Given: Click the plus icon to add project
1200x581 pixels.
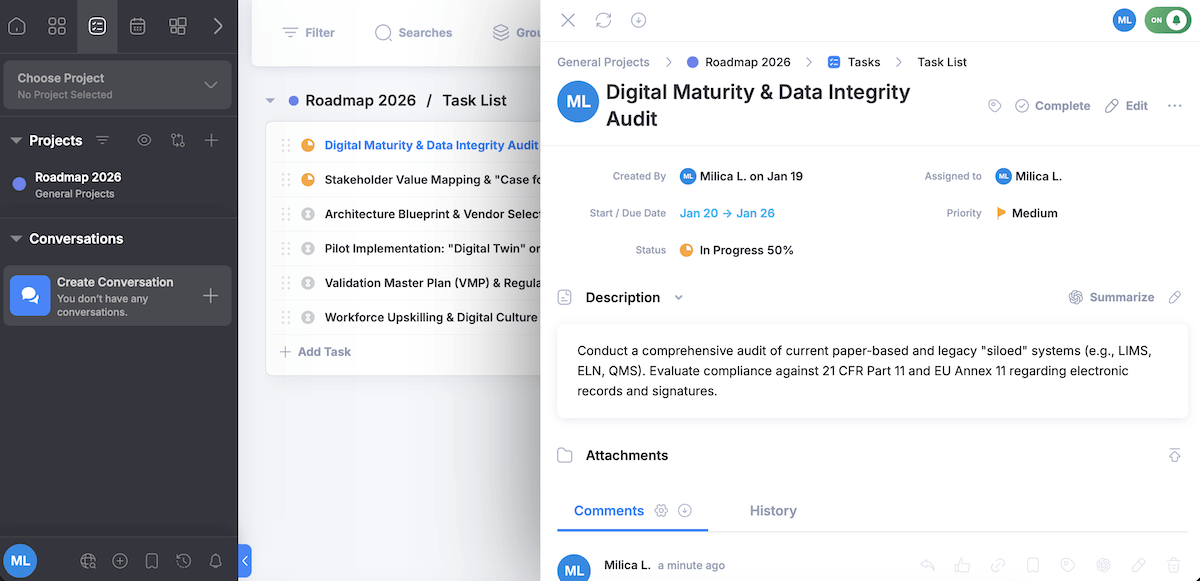Looking at the screenshot, I should tap(211, 141).
